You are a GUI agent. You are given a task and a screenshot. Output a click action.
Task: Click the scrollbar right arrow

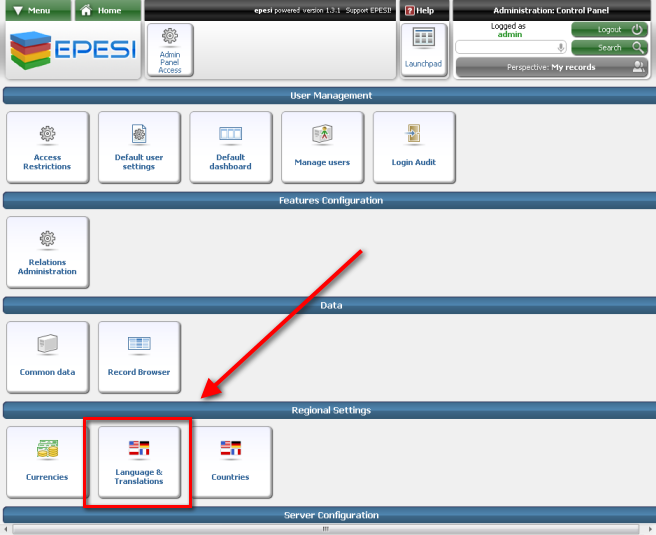point(651,529)
